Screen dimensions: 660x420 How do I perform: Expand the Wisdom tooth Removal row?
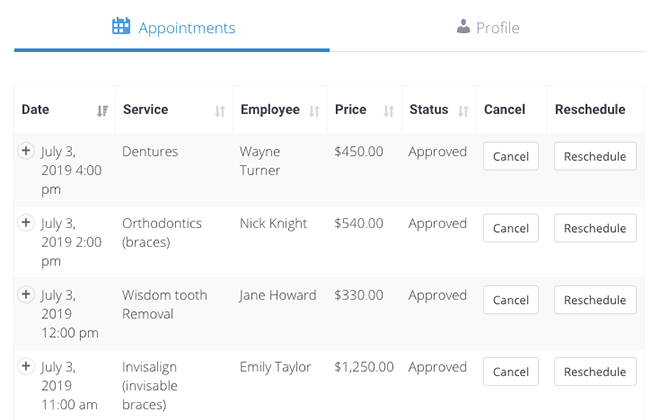[26, 294]
